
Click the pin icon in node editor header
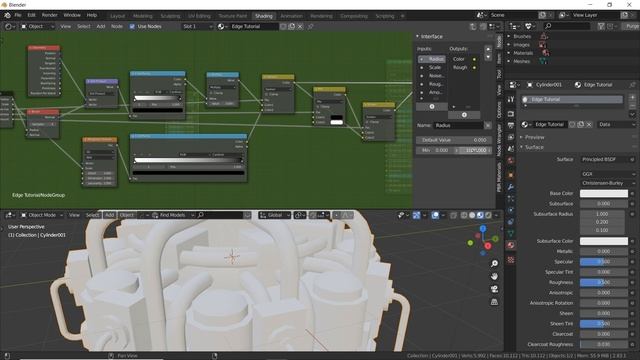point(310,27)
